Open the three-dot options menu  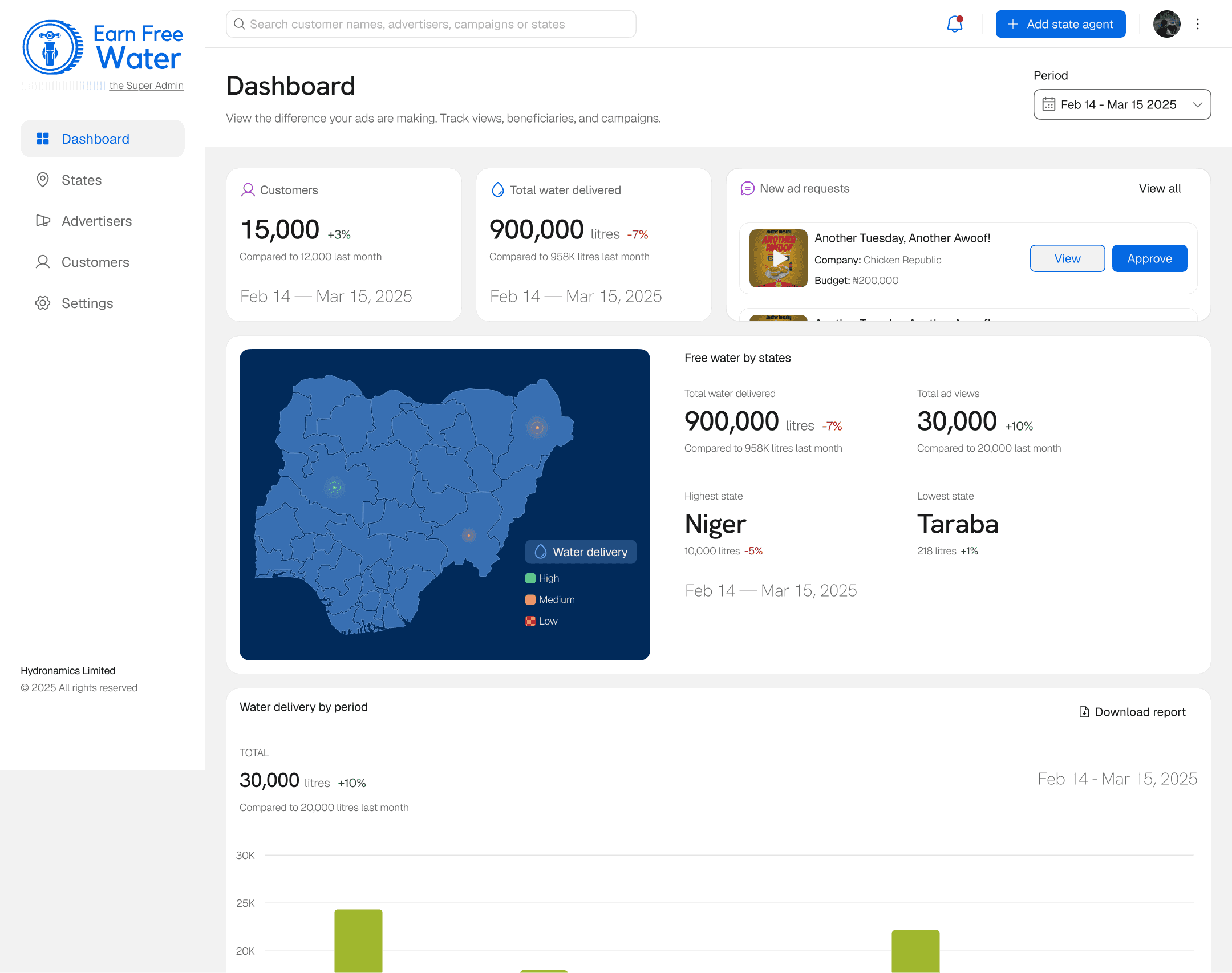click(x=1198, y=24)
